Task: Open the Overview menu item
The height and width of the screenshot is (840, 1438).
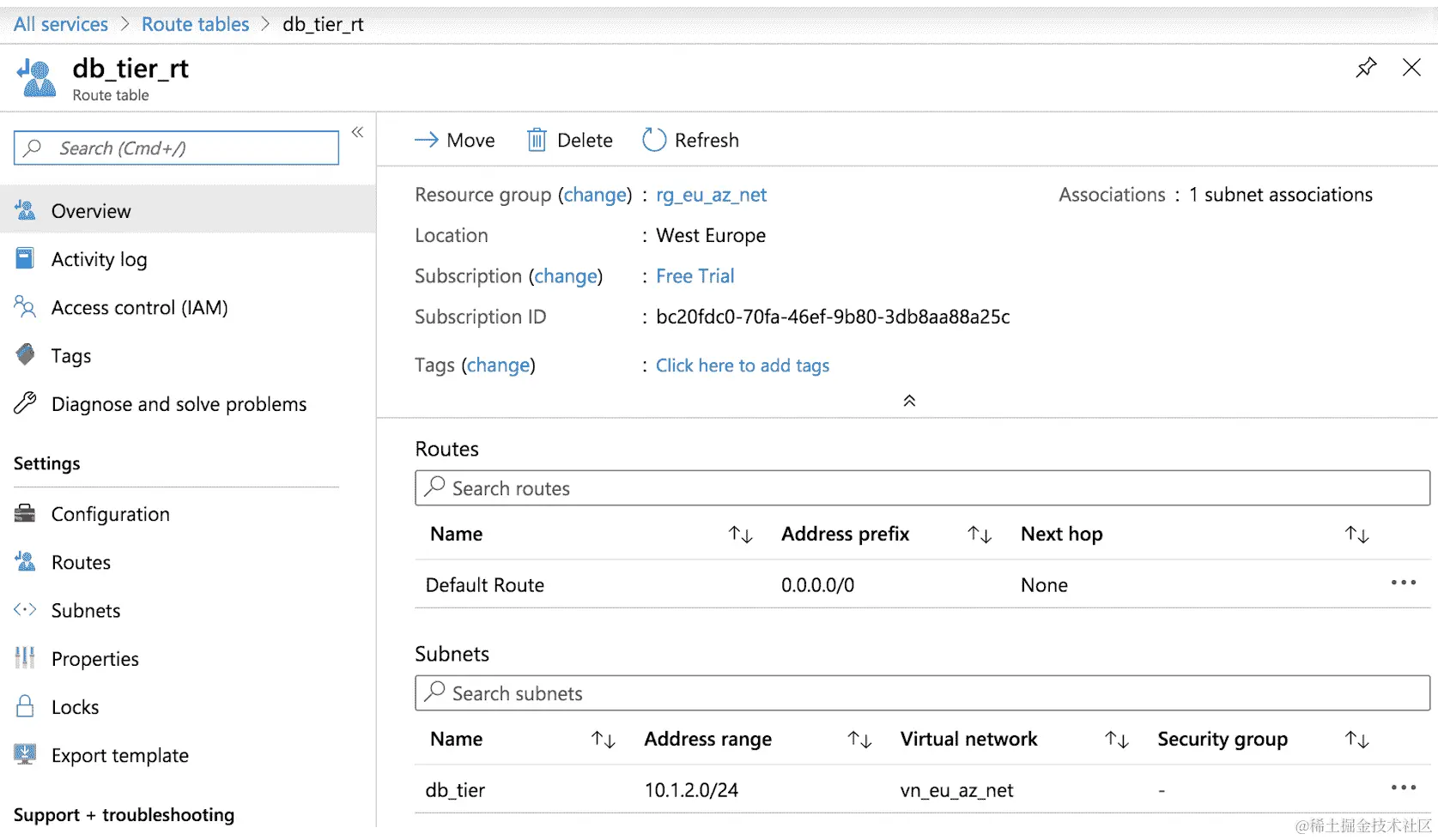Action: point(188,210)
